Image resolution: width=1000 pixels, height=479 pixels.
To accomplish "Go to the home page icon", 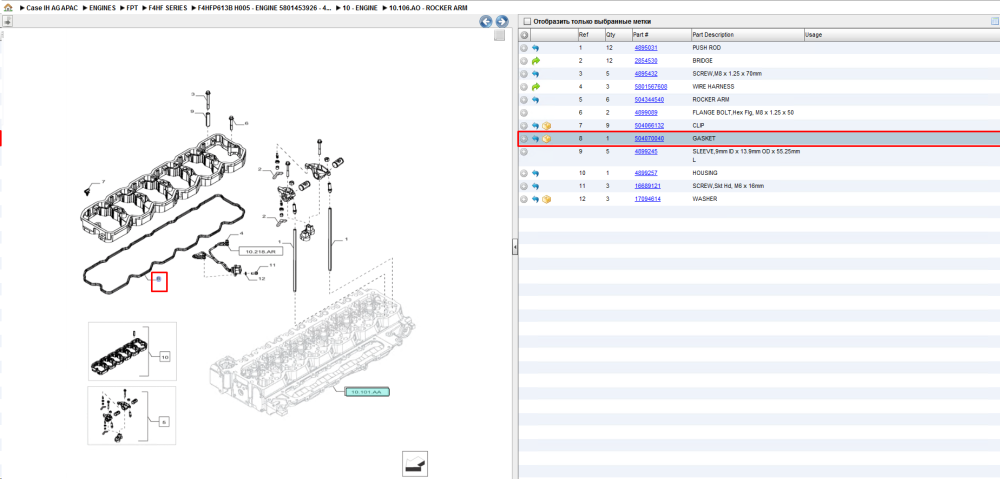I will [8, 8].
